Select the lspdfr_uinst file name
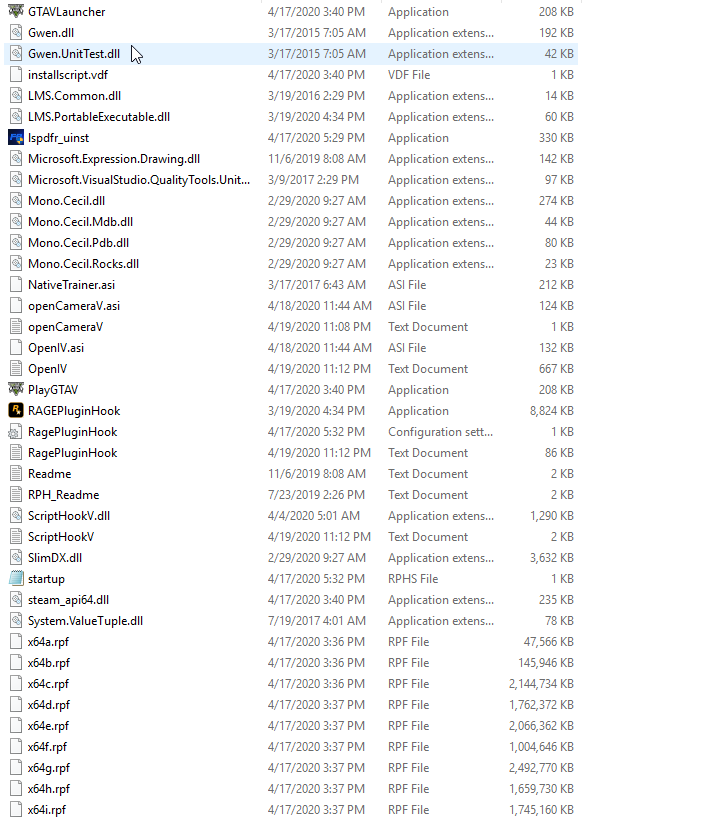This screenshot has width=710, height=832. (58, 138)
